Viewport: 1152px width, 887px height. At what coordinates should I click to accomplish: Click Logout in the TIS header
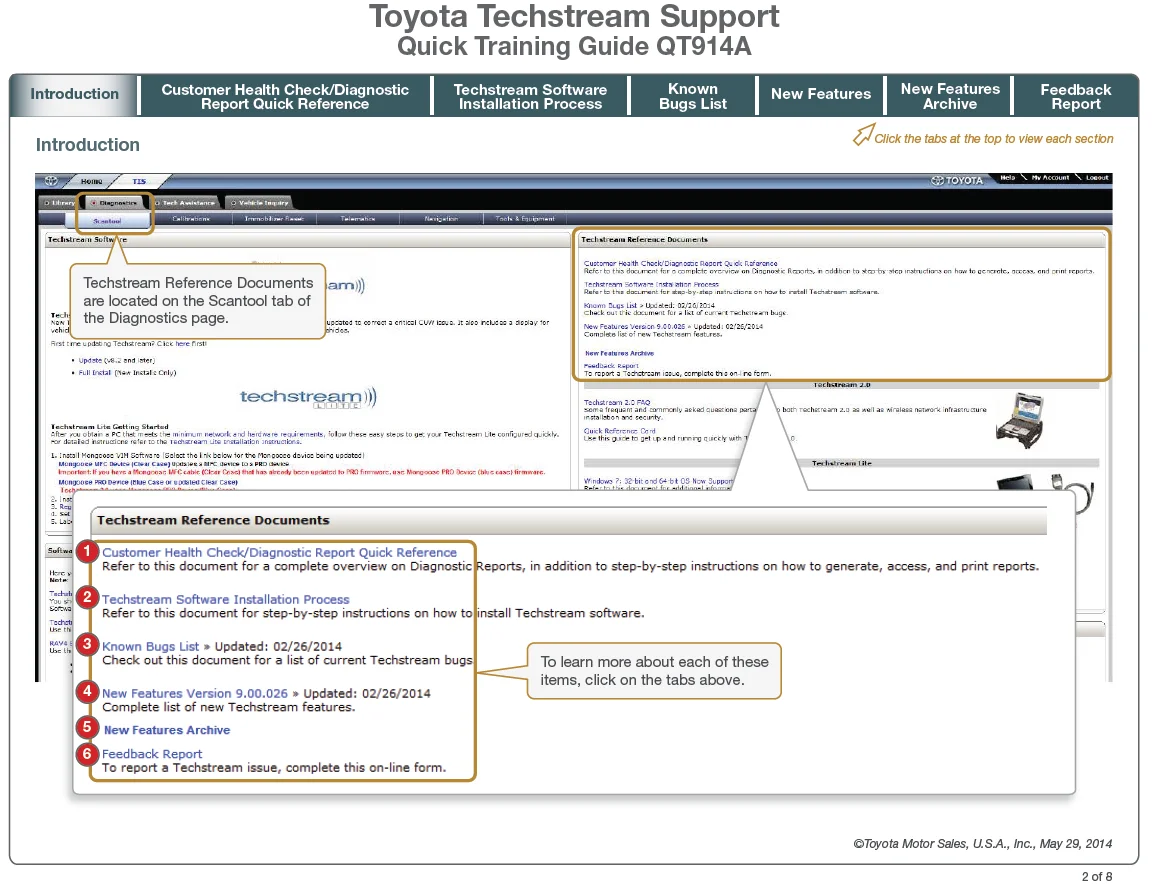pos(1096,178)
